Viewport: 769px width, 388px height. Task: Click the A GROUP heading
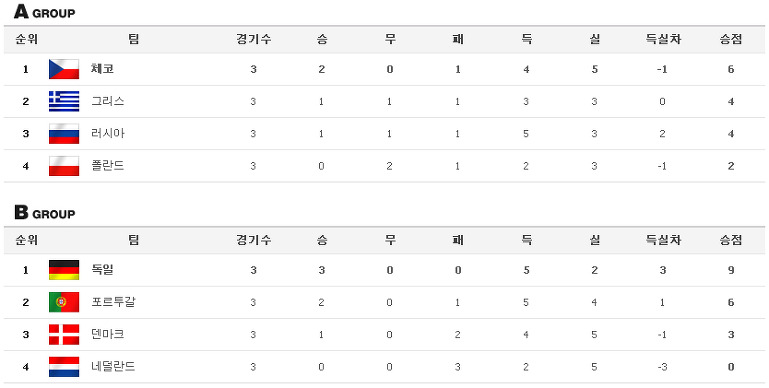click(x=44, y=11)
